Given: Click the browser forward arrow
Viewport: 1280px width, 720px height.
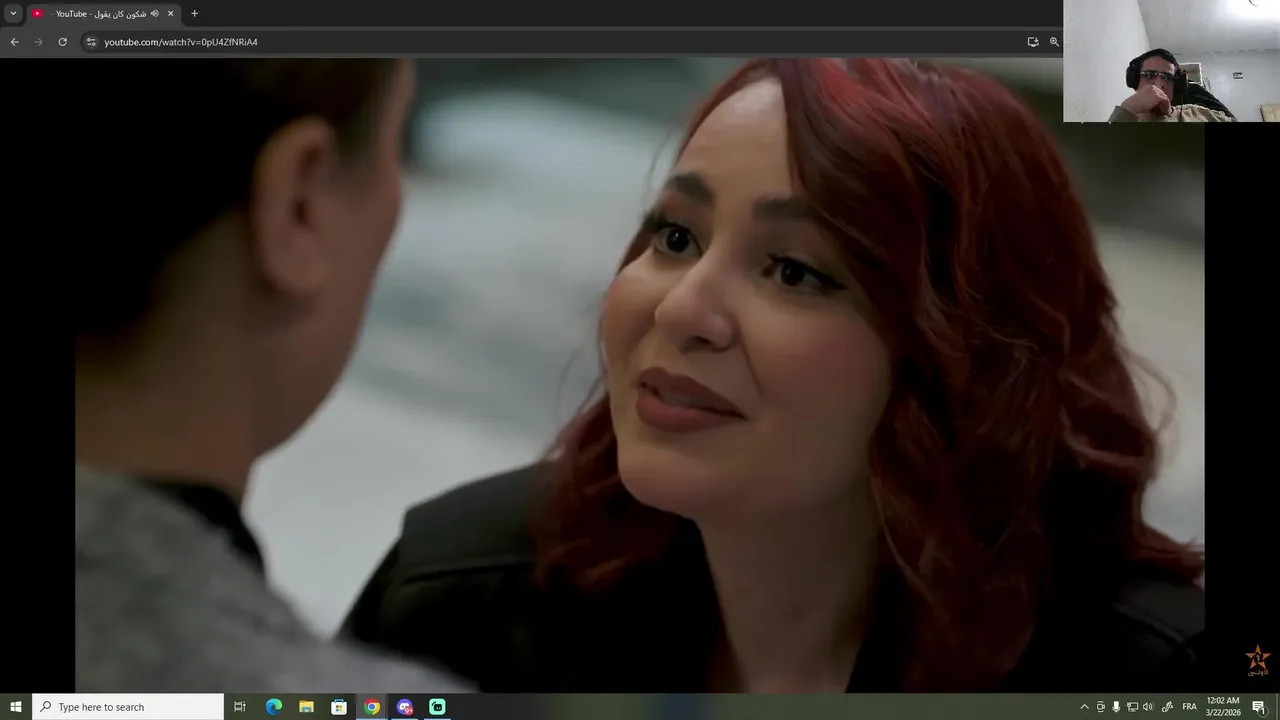Looking at the screenshot, I should (38, 42).
